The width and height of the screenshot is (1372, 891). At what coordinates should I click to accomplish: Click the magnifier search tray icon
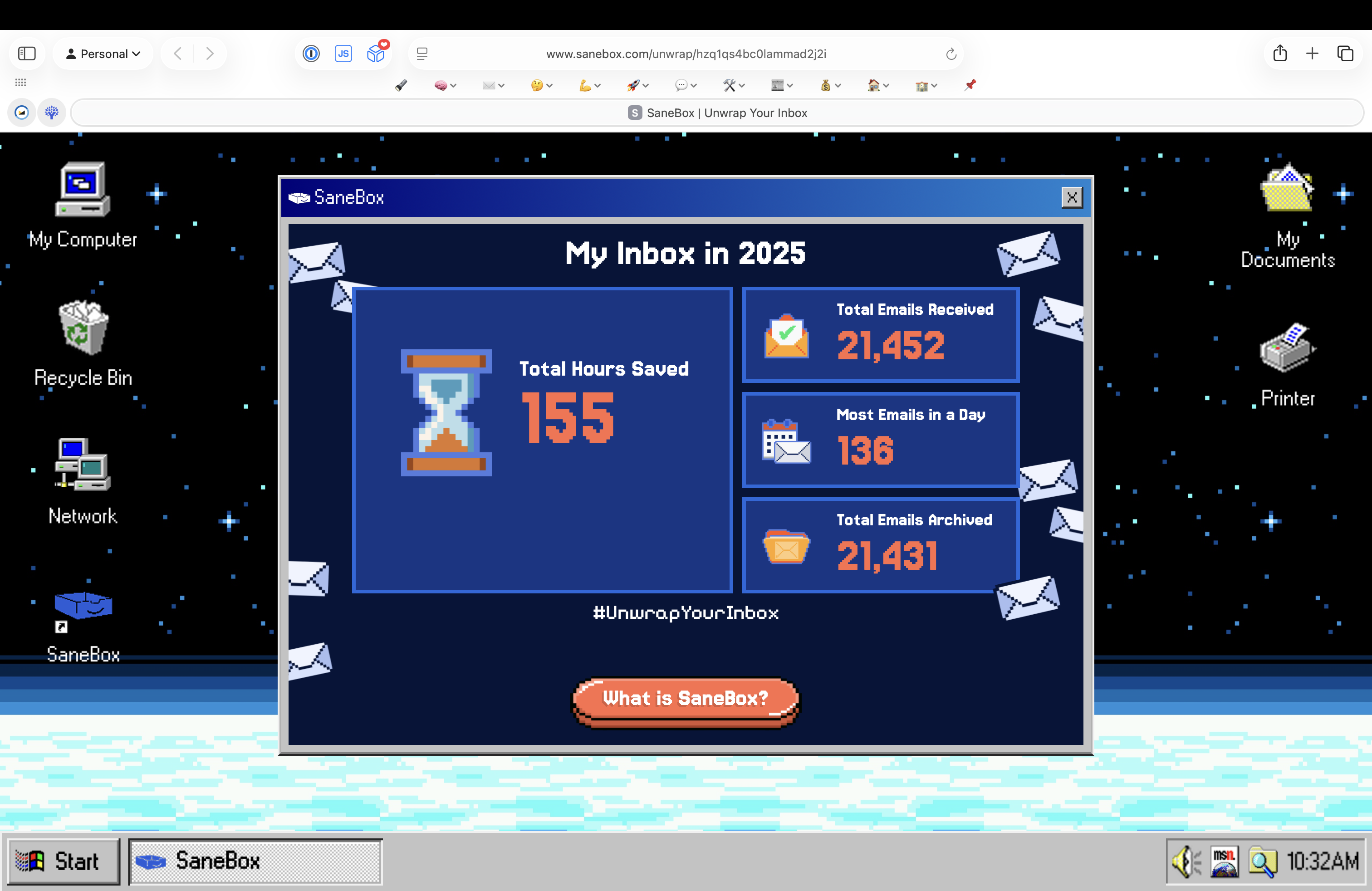click(x=1261, y=862)
